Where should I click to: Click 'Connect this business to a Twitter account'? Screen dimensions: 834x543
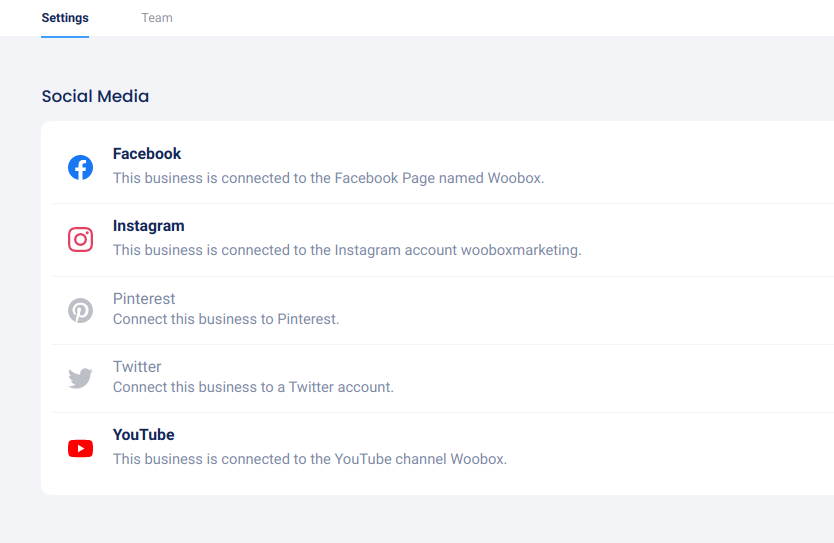tap(253, 387)
